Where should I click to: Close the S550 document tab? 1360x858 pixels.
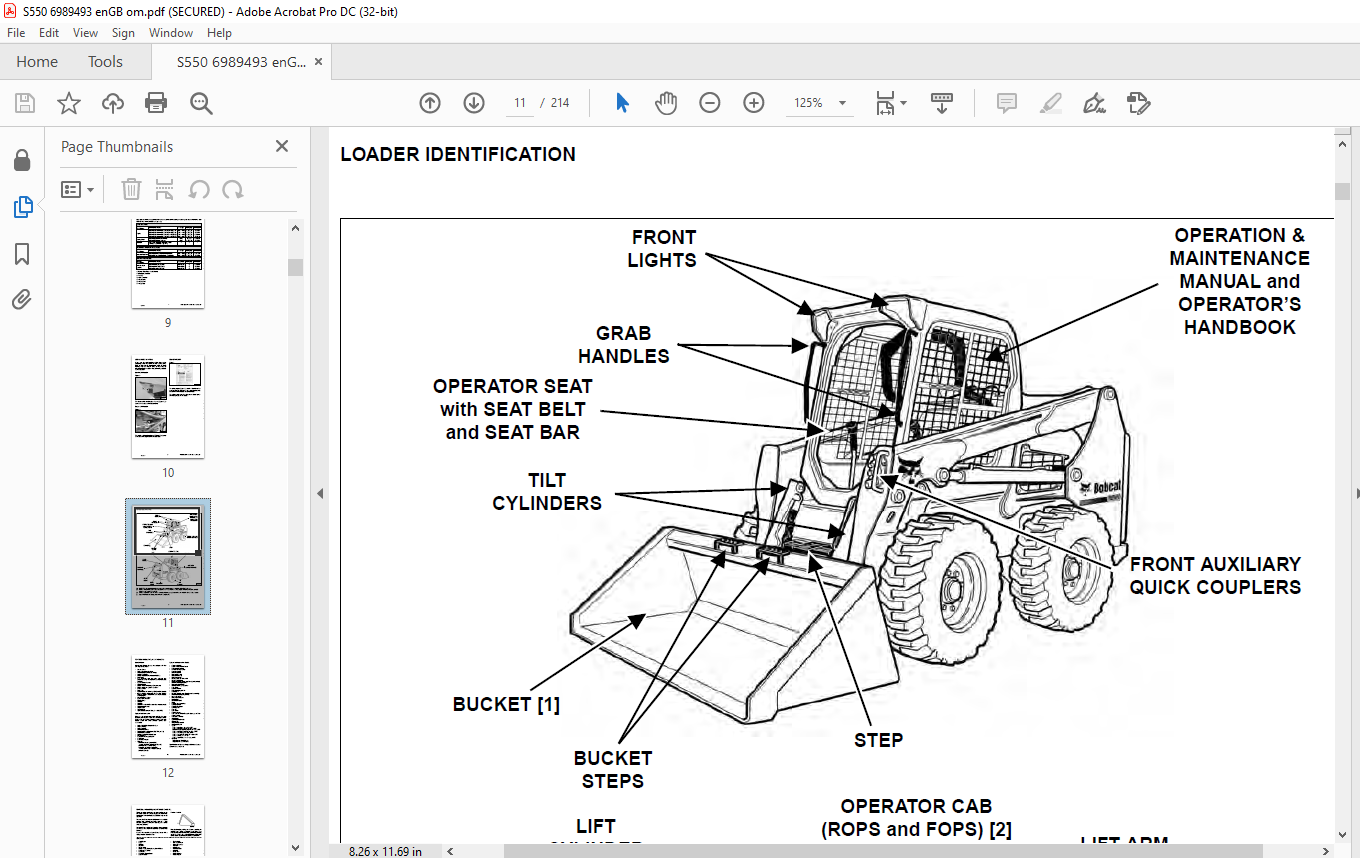click(318, 62)
